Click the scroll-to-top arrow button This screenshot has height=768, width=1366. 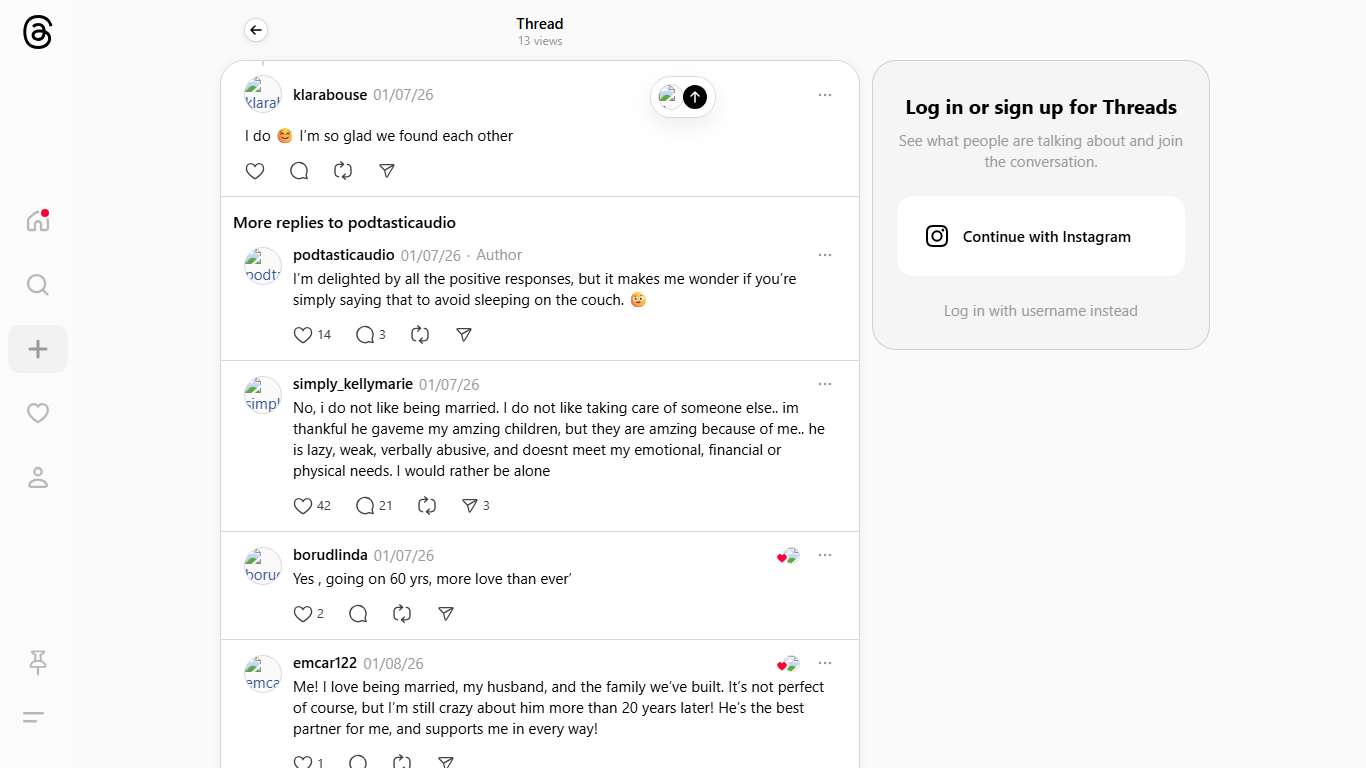click(695, 97)
